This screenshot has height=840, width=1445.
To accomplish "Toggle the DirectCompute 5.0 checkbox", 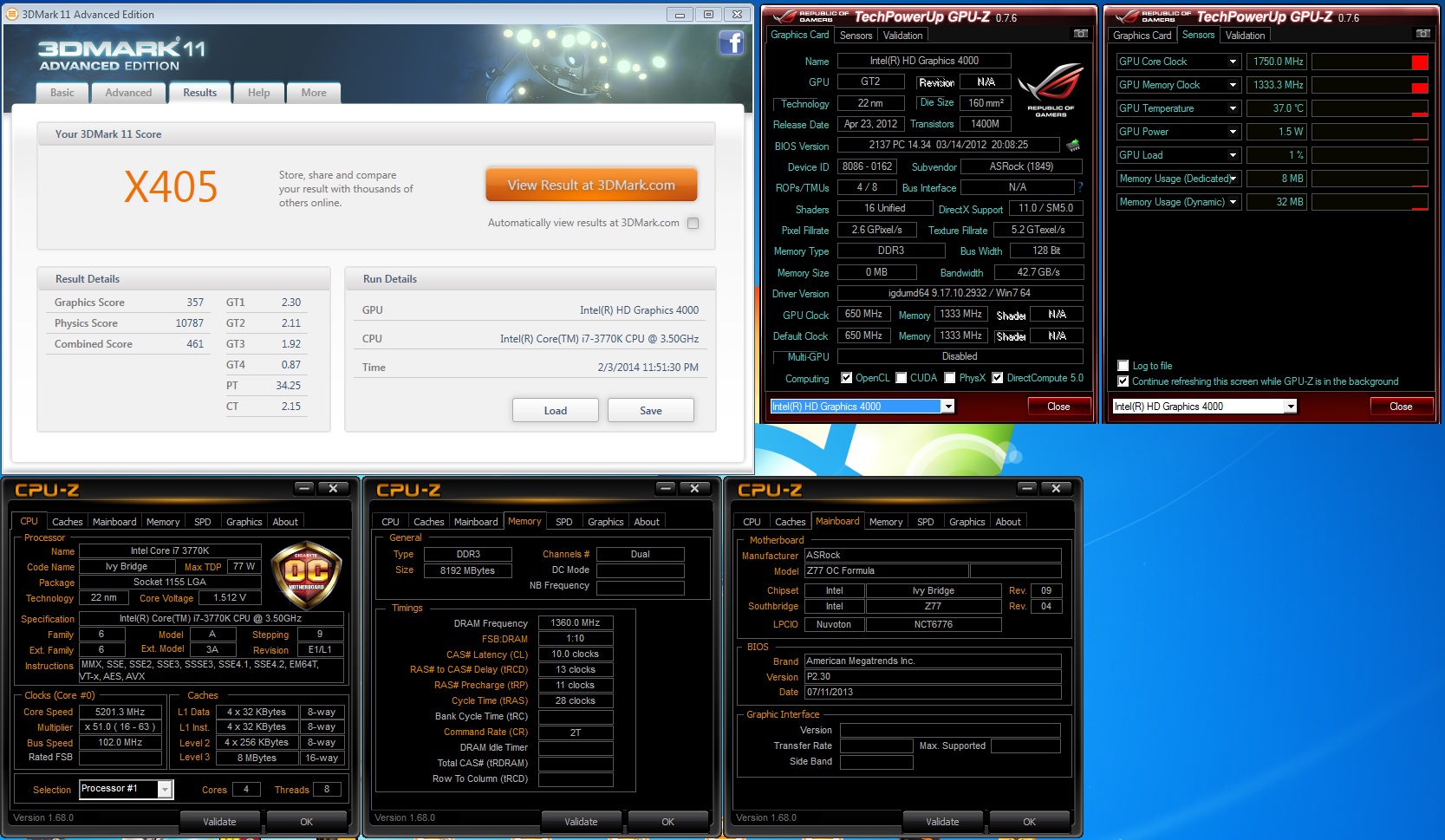I will click(998, 378).
